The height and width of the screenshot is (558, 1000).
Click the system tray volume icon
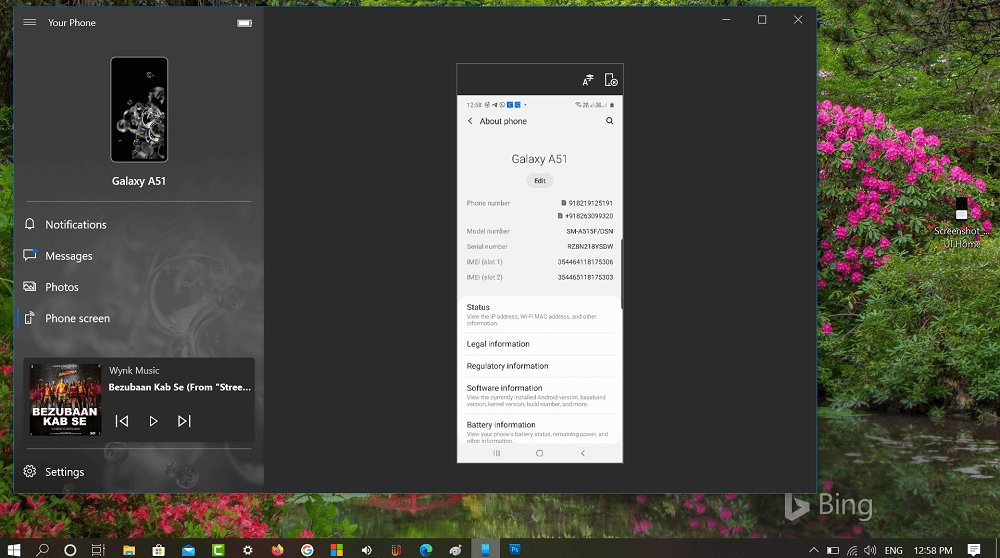coord(870,550)
